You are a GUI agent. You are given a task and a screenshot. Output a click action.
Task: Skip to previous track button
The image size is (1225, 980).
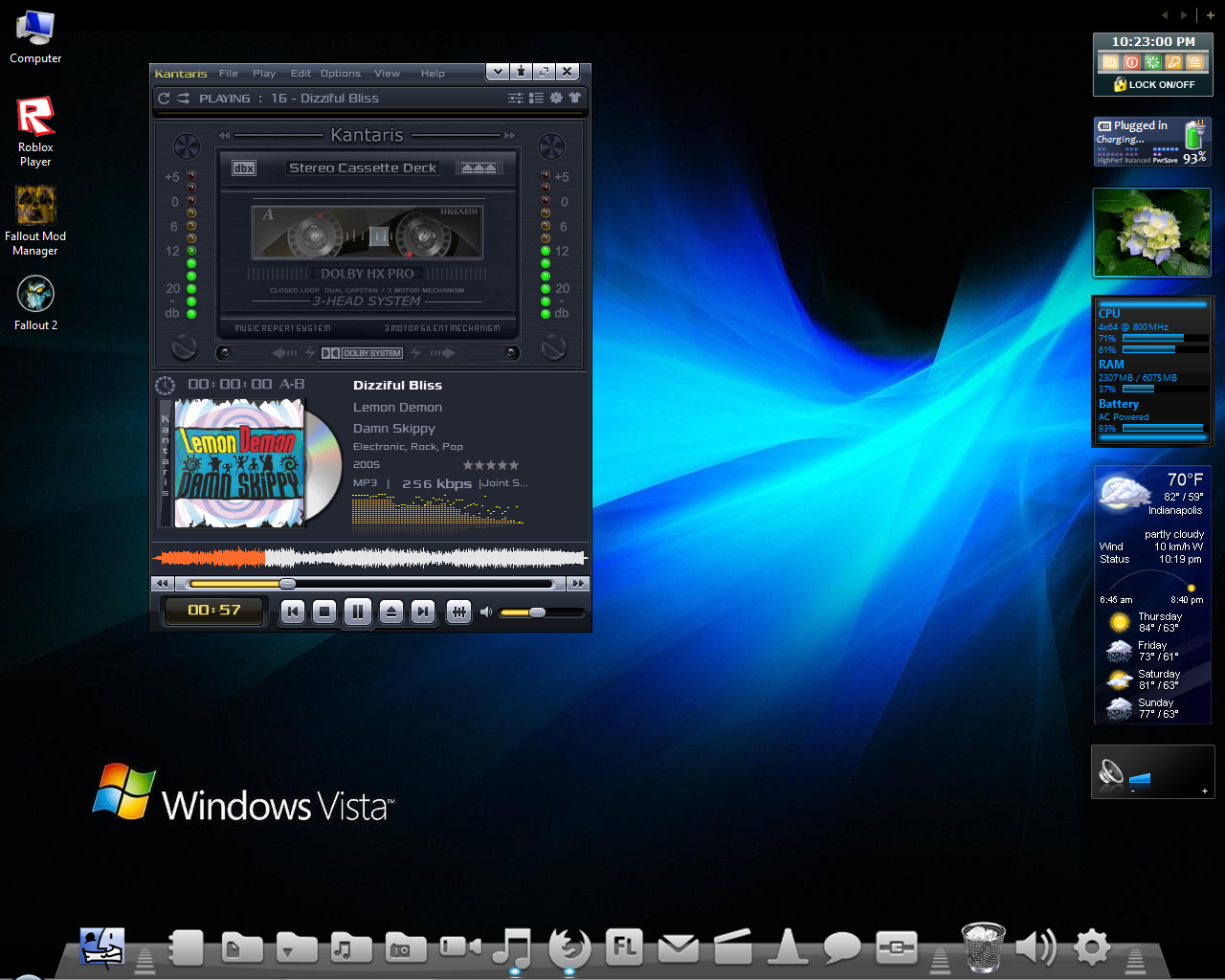293,612
